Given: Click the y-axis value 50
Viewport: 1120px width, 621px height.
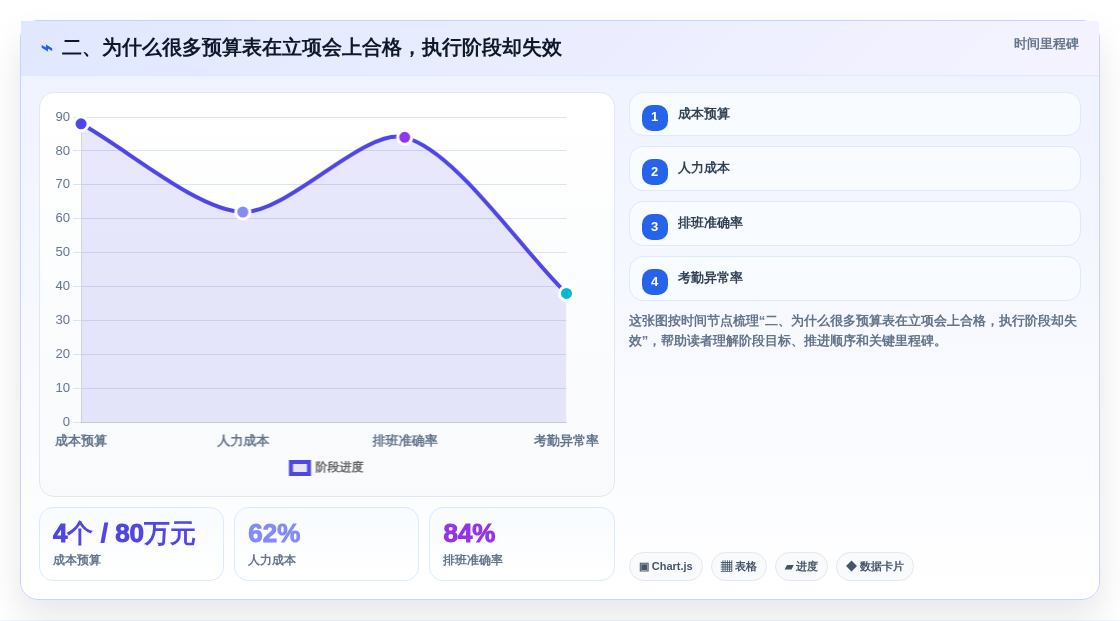Looking at the screenshot, I should click(63, 252).
